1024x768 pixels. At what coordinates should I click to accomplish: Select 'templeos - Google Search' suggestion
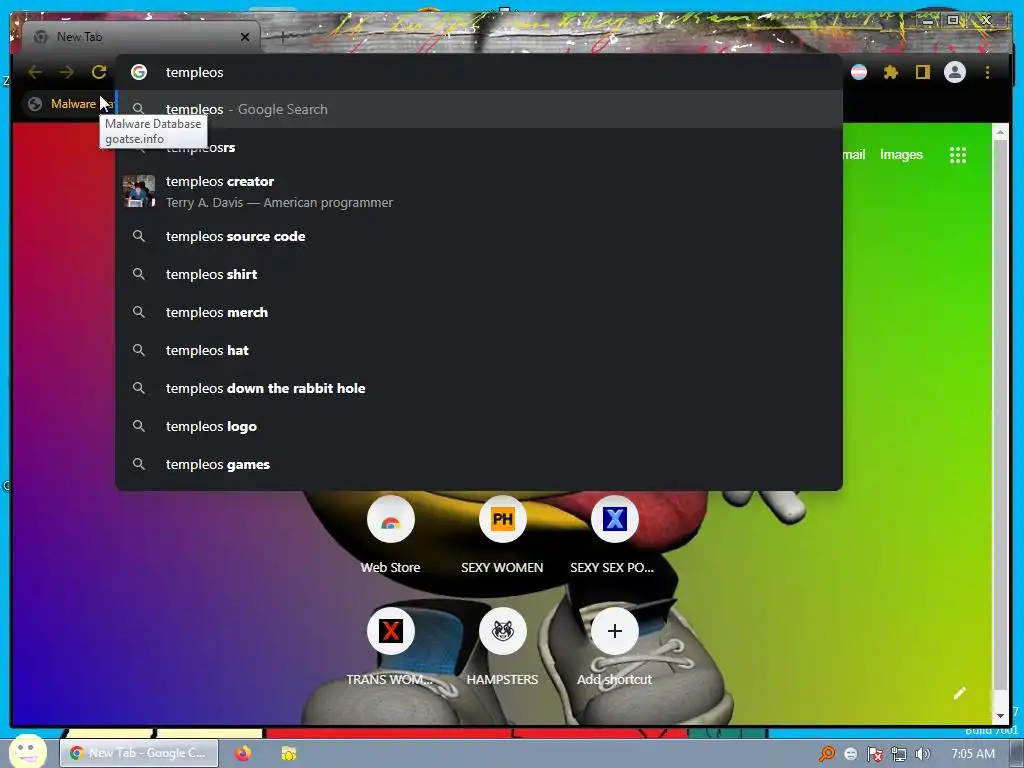coord(479,109)
